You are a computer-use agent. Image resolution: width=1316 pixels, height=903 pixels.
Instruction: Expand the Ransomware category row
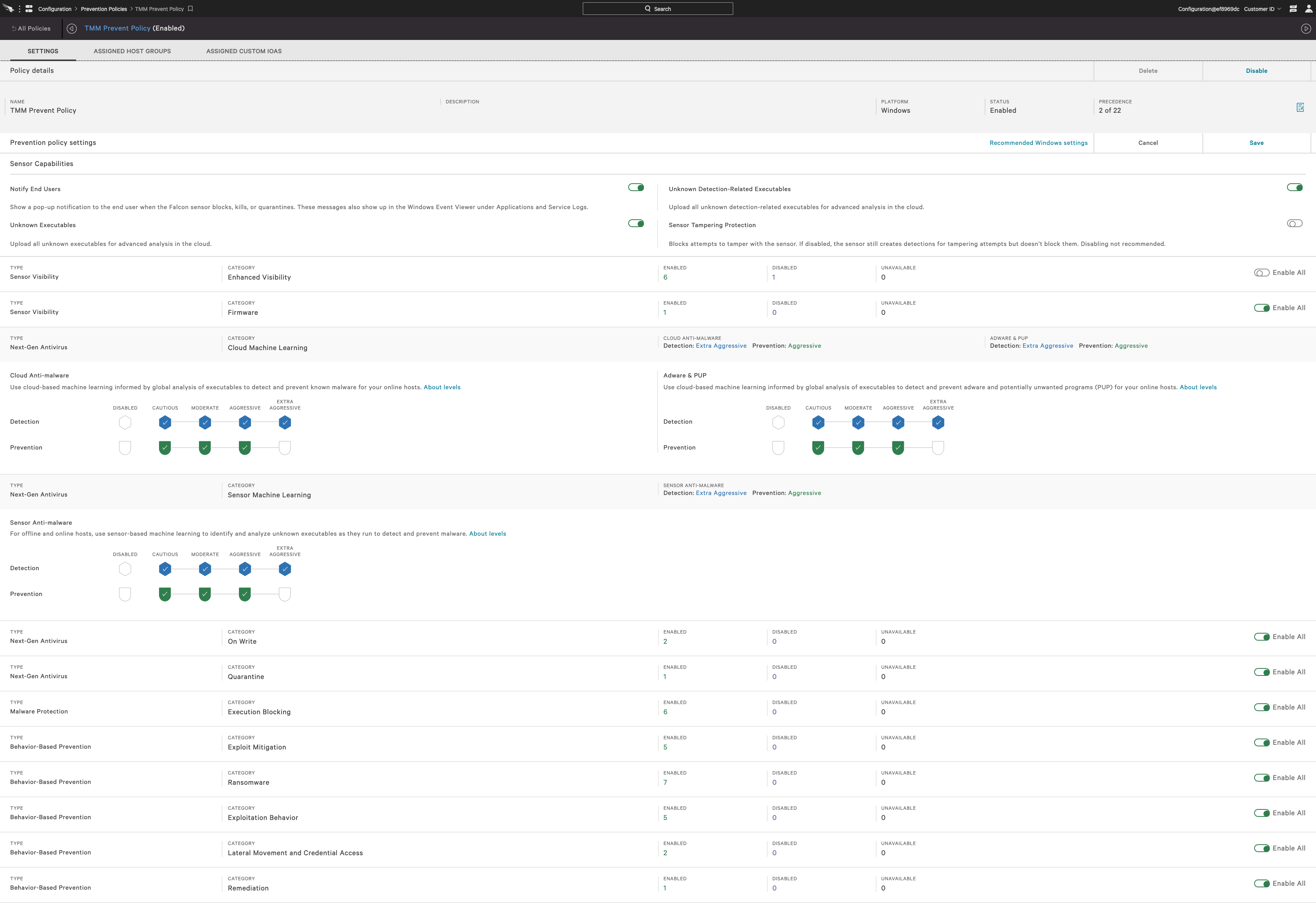pyautogui.click(x=658, y=779)
